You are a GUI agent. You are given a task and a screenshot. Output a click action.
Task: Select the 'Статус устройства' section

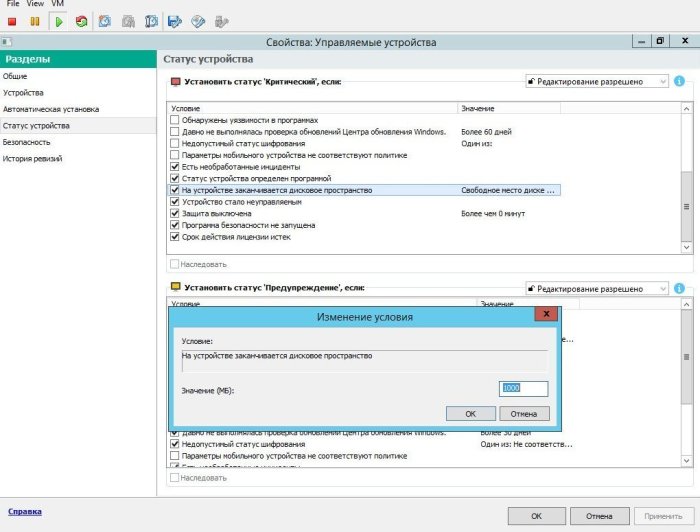[78, 126]
